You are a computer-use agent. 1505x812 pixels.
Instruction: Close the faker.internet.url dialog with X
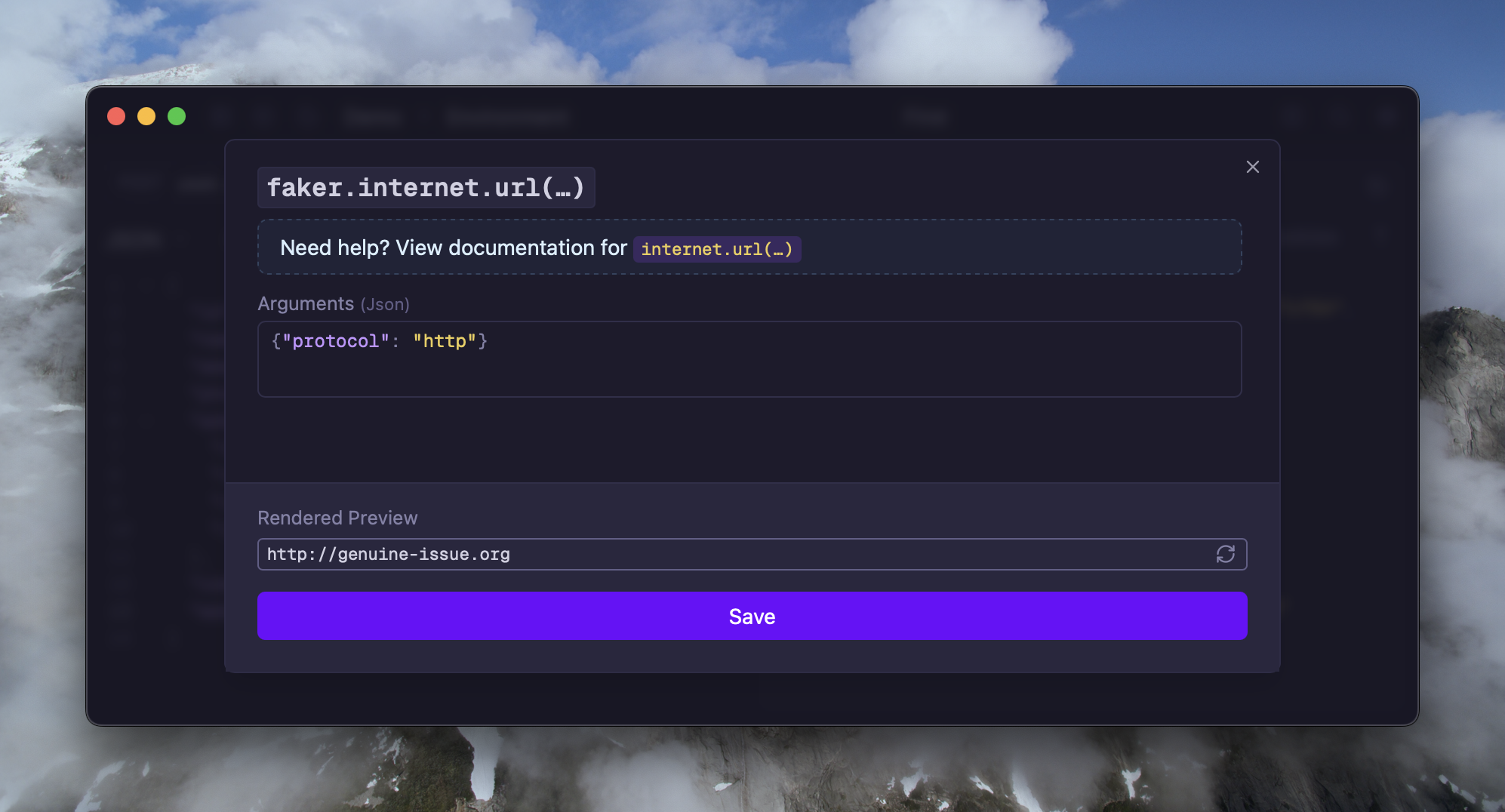(x=1252, y=167)
